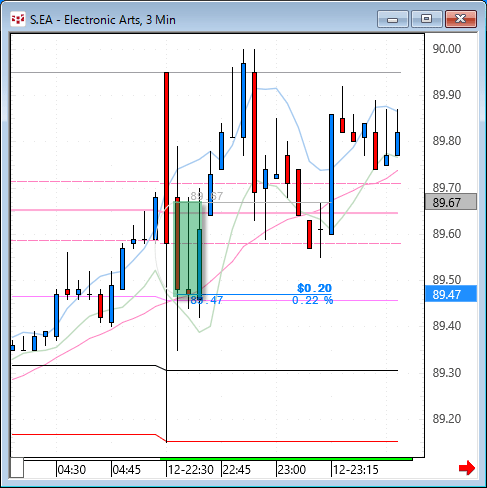Click the red right arrow scroll icon
487x488 pixels.
click(467, 468)
